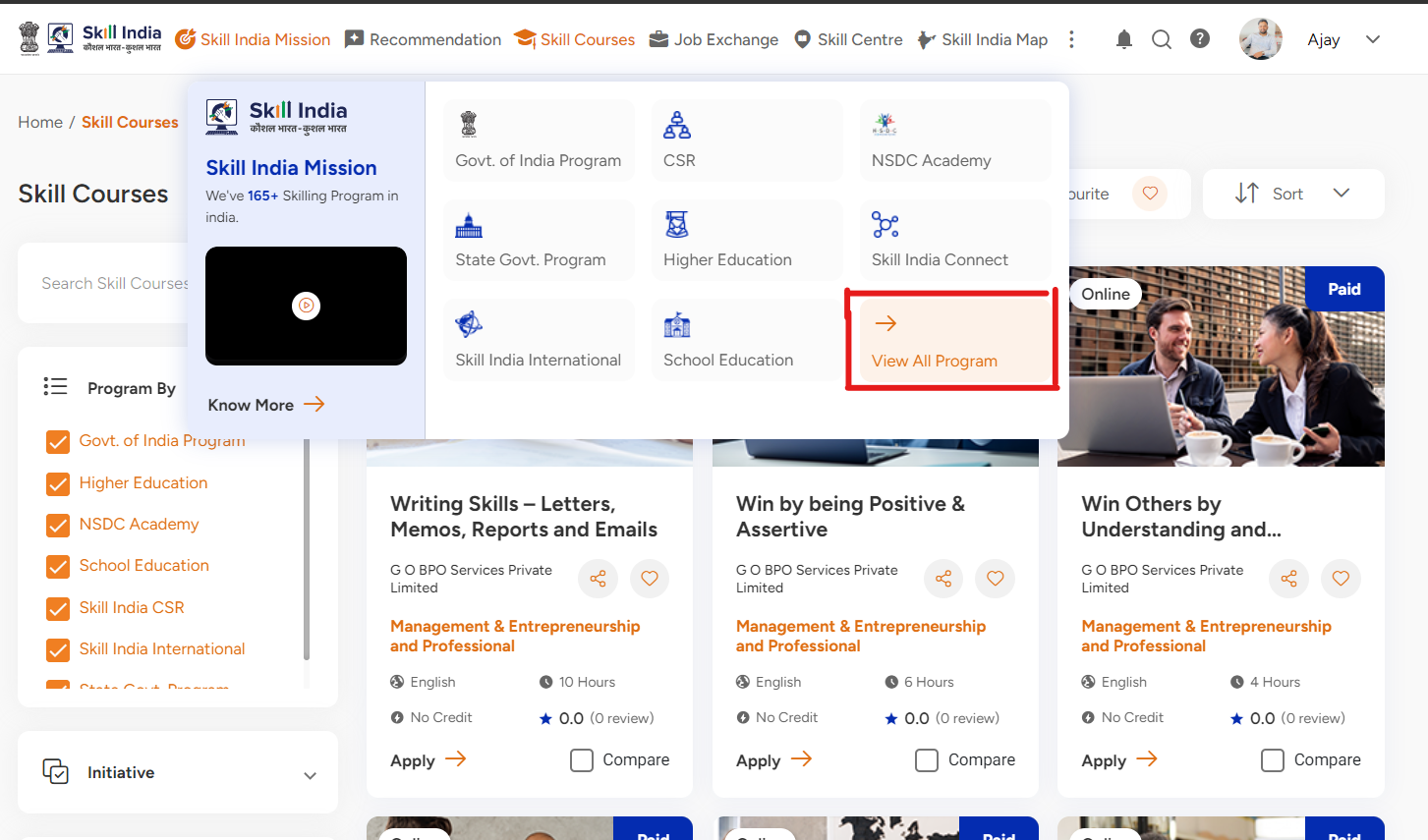The width and height of the screenshot is (1428, 840).
Task: Click the Initiative filter icon
Action: pyautogui.click(x=55, y=771)
